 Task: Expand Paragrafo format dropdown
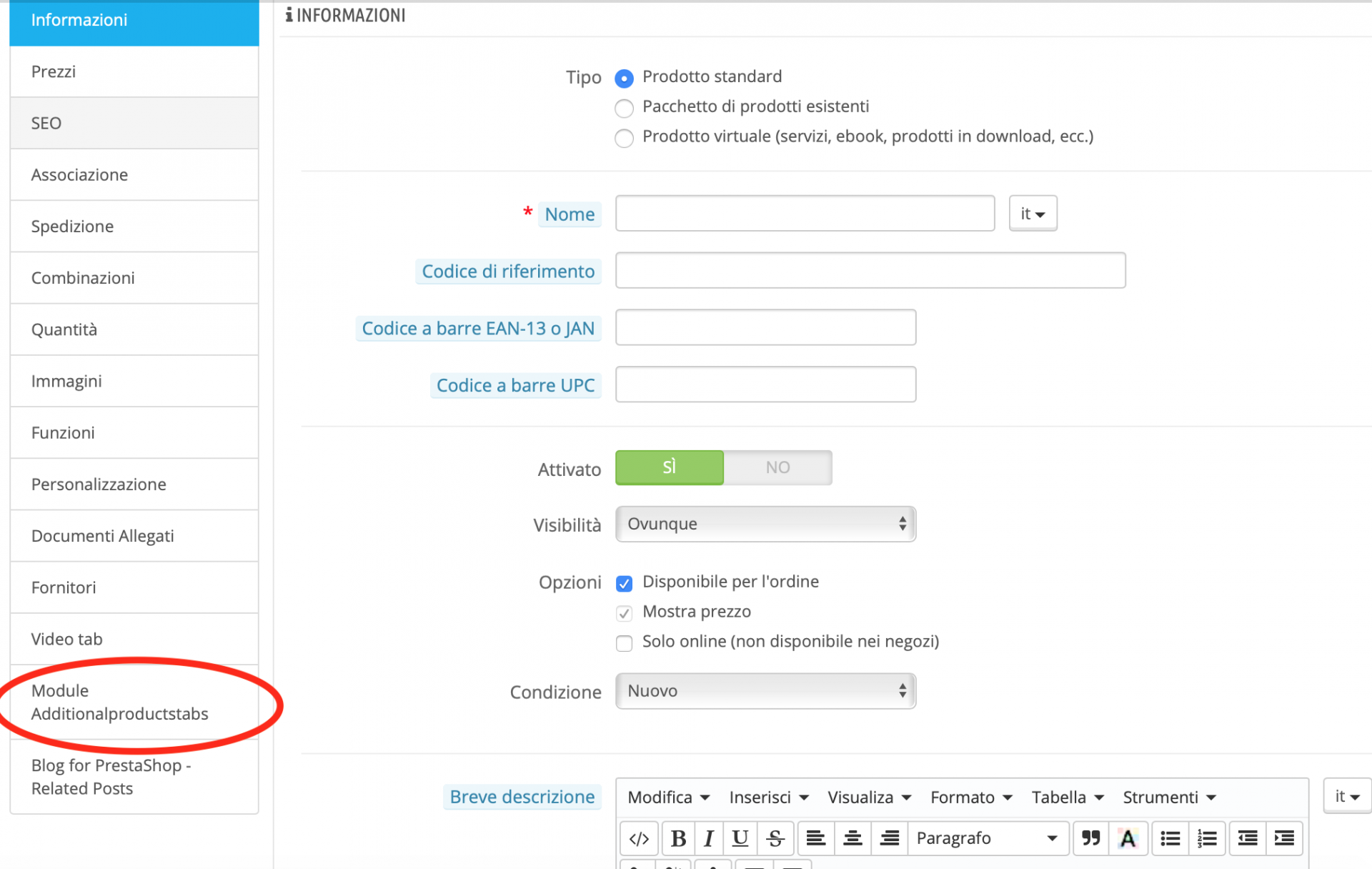(x=986, y=838)
